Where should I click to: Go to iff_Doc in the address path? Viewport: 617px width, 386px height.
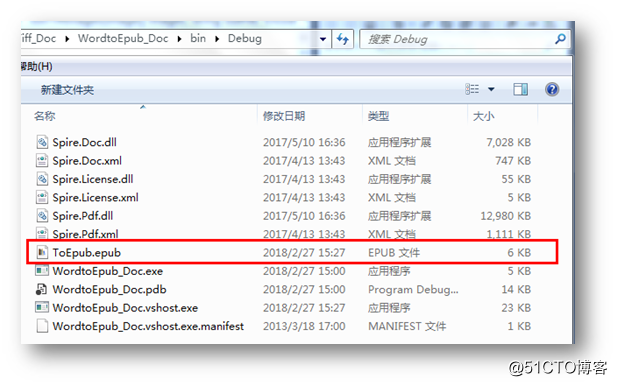point(39,39)
